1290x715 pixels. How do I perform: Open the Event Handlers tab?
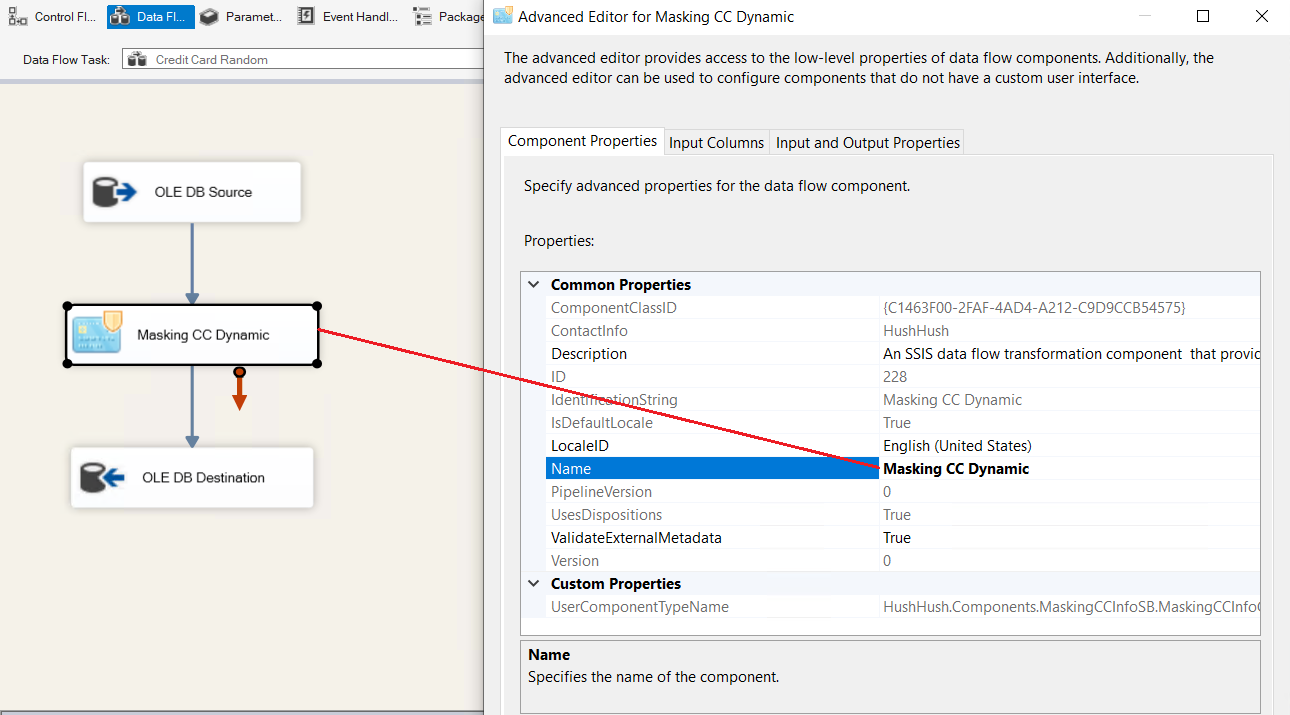tap(348, 17)
